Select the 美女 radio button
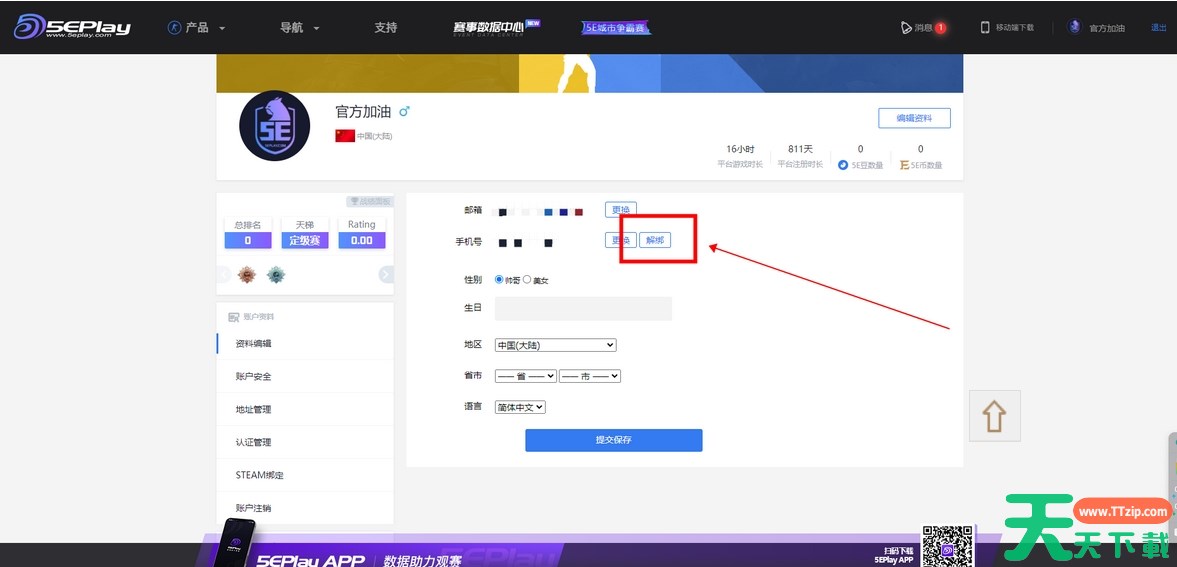Viewport: 1177px width, 567px height. (527, 279)
